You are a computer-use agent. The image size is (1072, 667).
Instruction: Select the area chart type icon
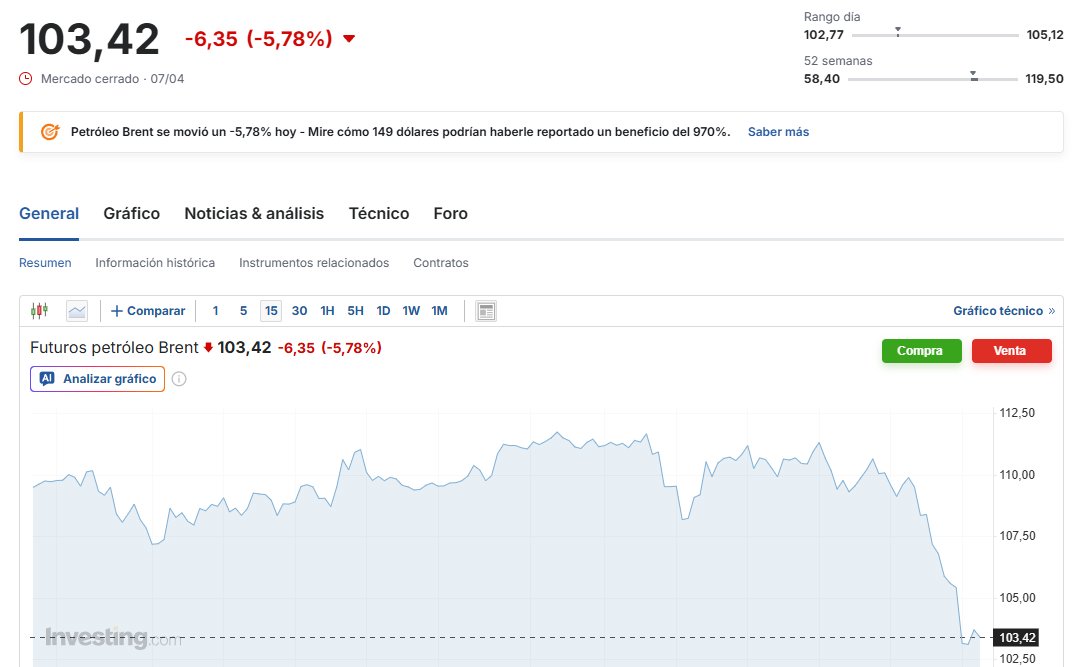[x=77, y=311]
